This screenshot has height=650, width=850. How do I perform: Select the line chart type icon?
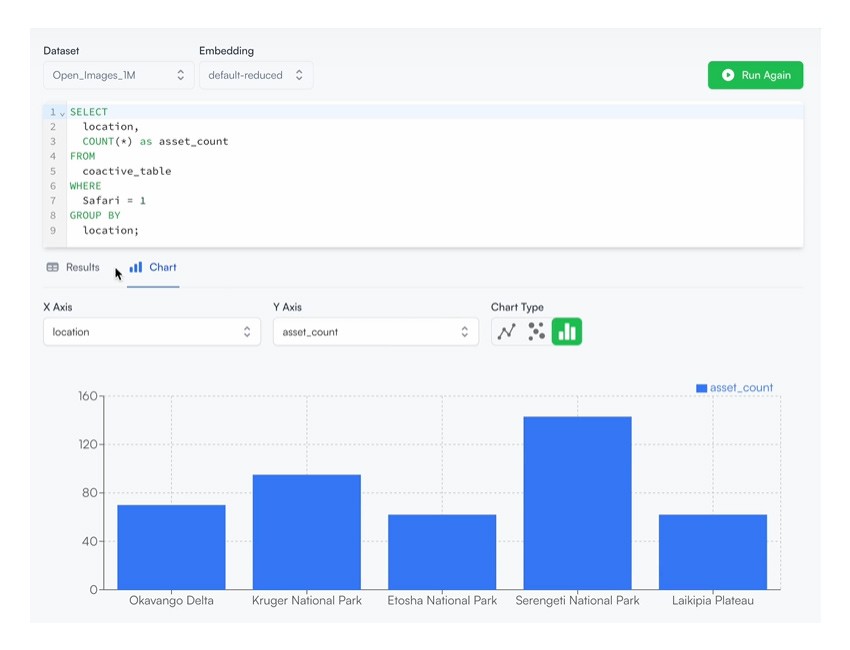506,332
